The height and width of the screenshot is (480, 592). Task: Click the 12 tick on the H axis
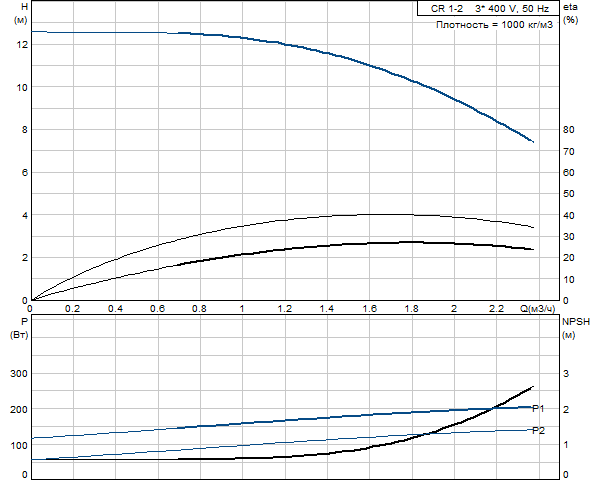[22, 45]
